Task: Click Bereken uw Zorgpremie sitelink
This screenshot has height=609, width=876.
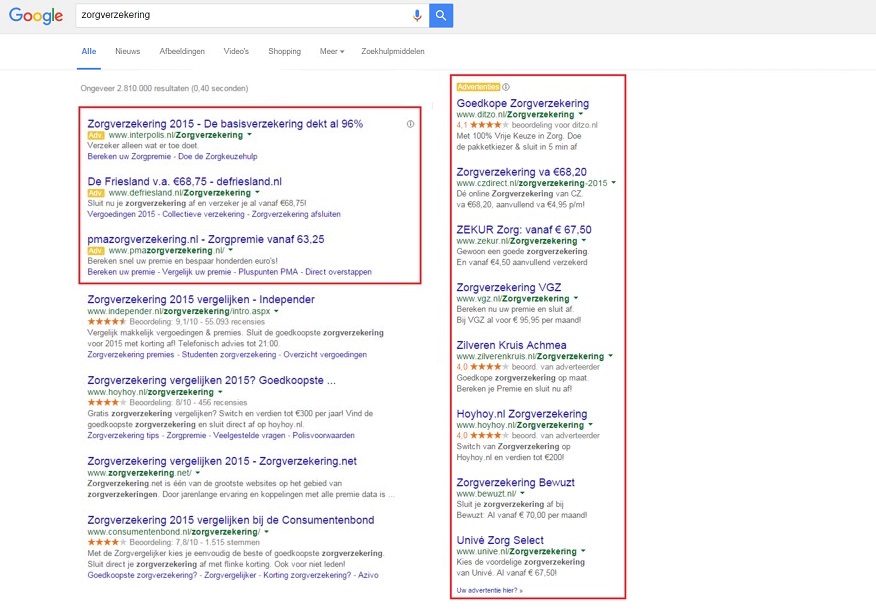Action: (x=129, y=156)
